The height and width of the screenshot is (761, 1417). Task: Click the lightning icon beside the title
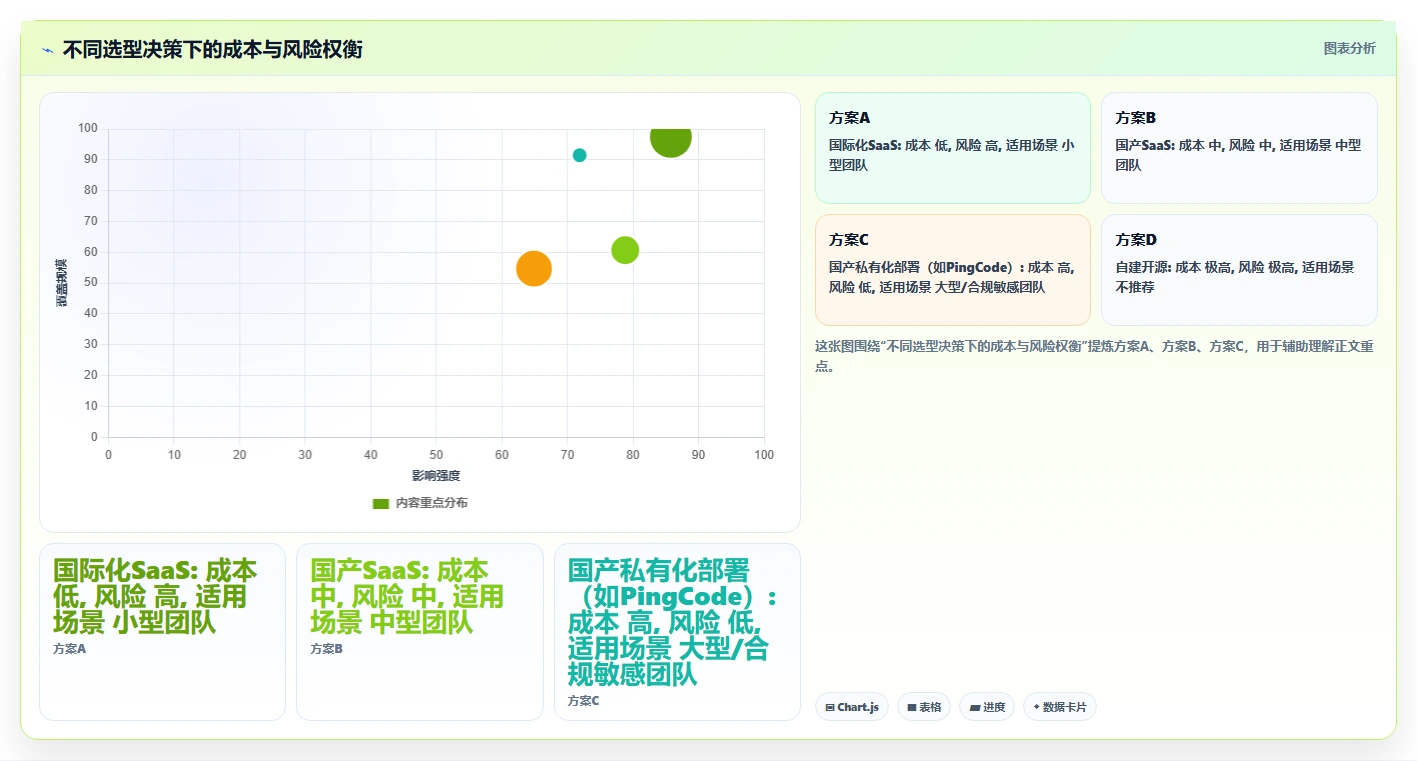47,50
